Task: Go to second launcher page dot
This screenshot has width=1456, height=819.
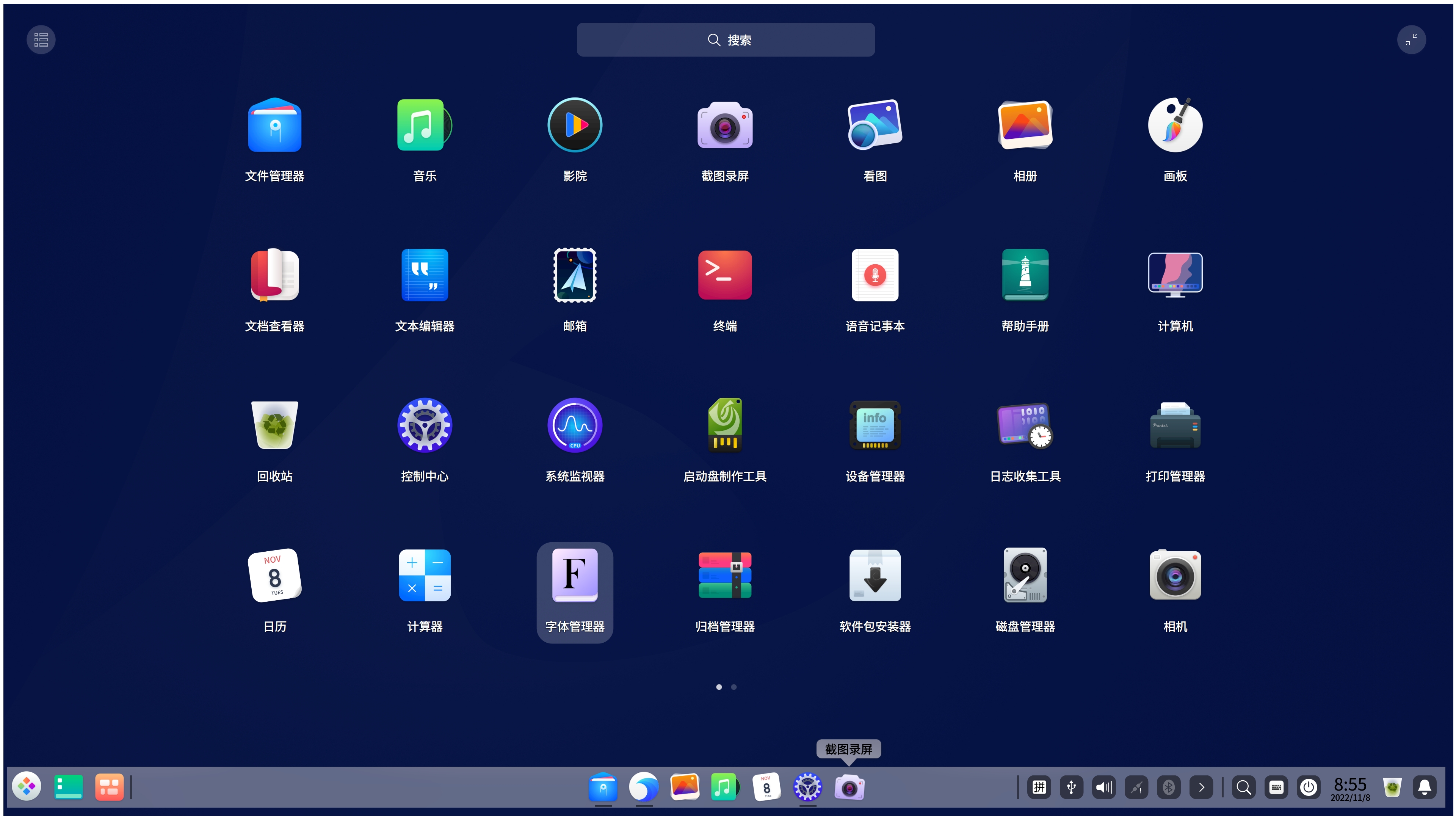Action: pyautogui.click(x=733, y=687)
